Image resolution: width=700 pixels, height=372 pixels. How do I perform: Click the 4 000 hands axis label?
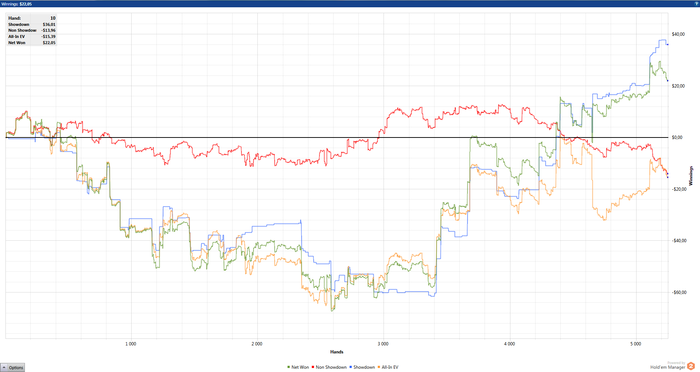(x=509, y=344)
